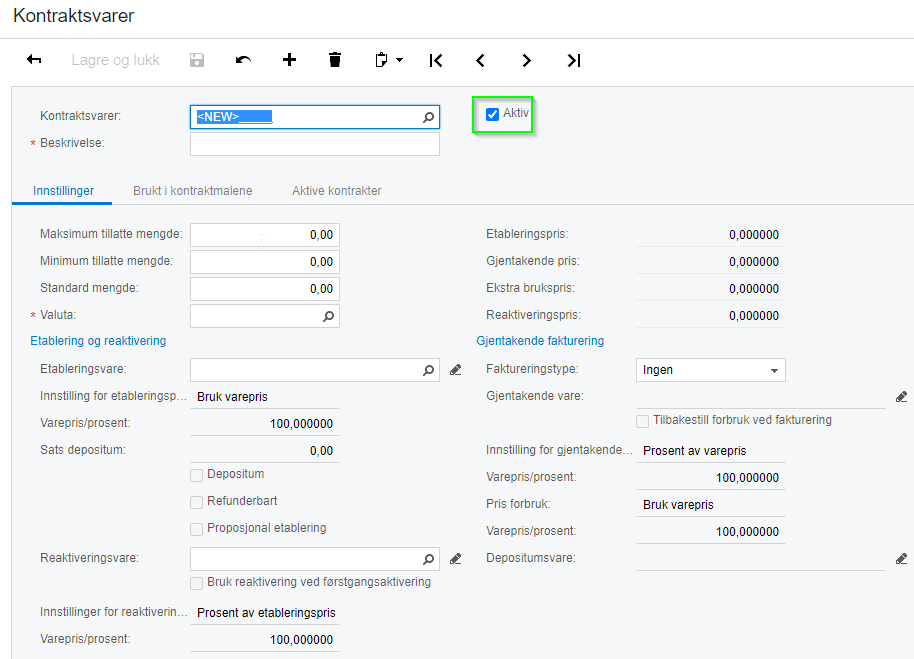Click the Etableringspris value 0,000000
914x659 pixels.
click(x=754, y=235)
